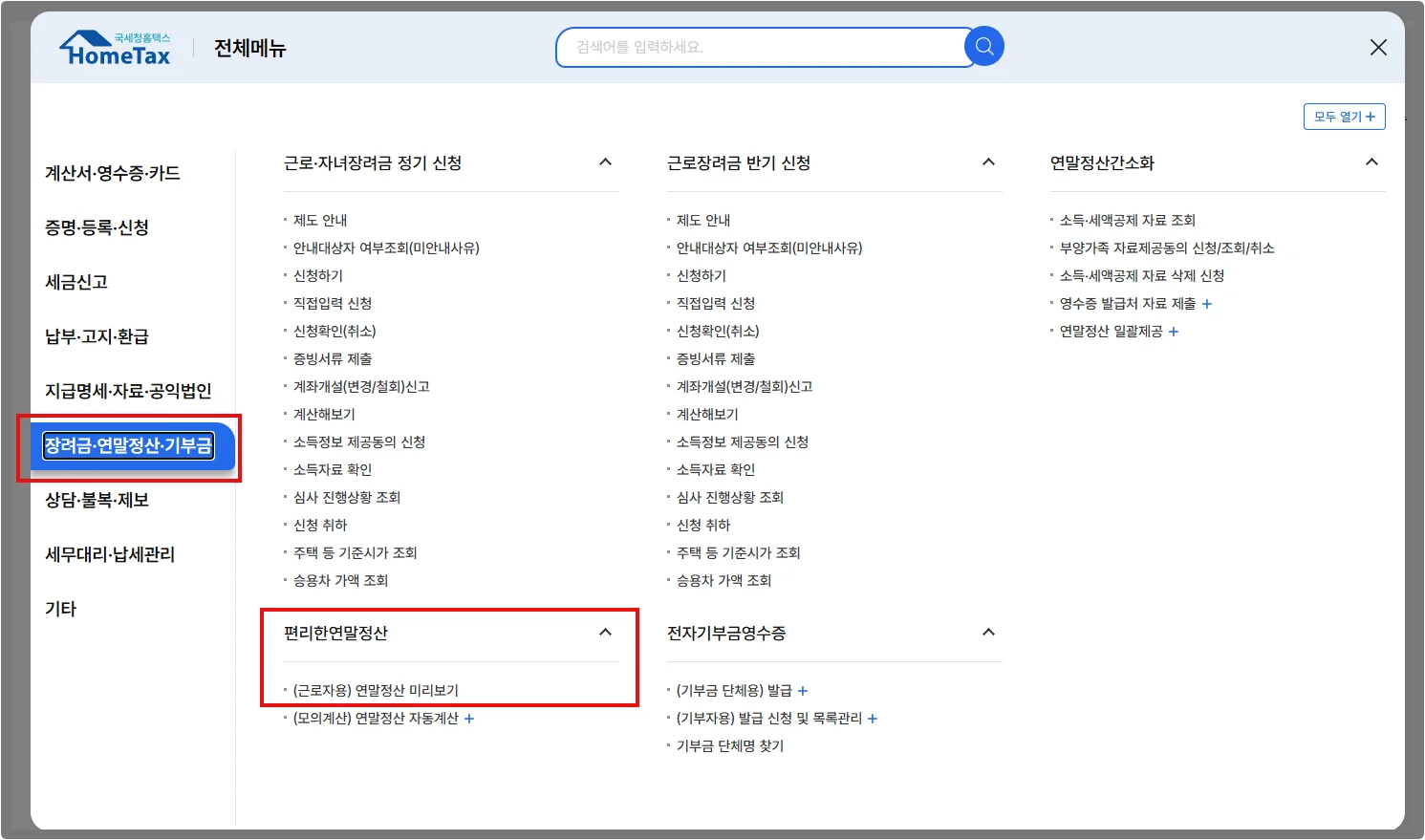The image size is (1425, 840).
Task: Click the 모두 열기 button
Action: pyautogui.click(x=1344, y=117)
